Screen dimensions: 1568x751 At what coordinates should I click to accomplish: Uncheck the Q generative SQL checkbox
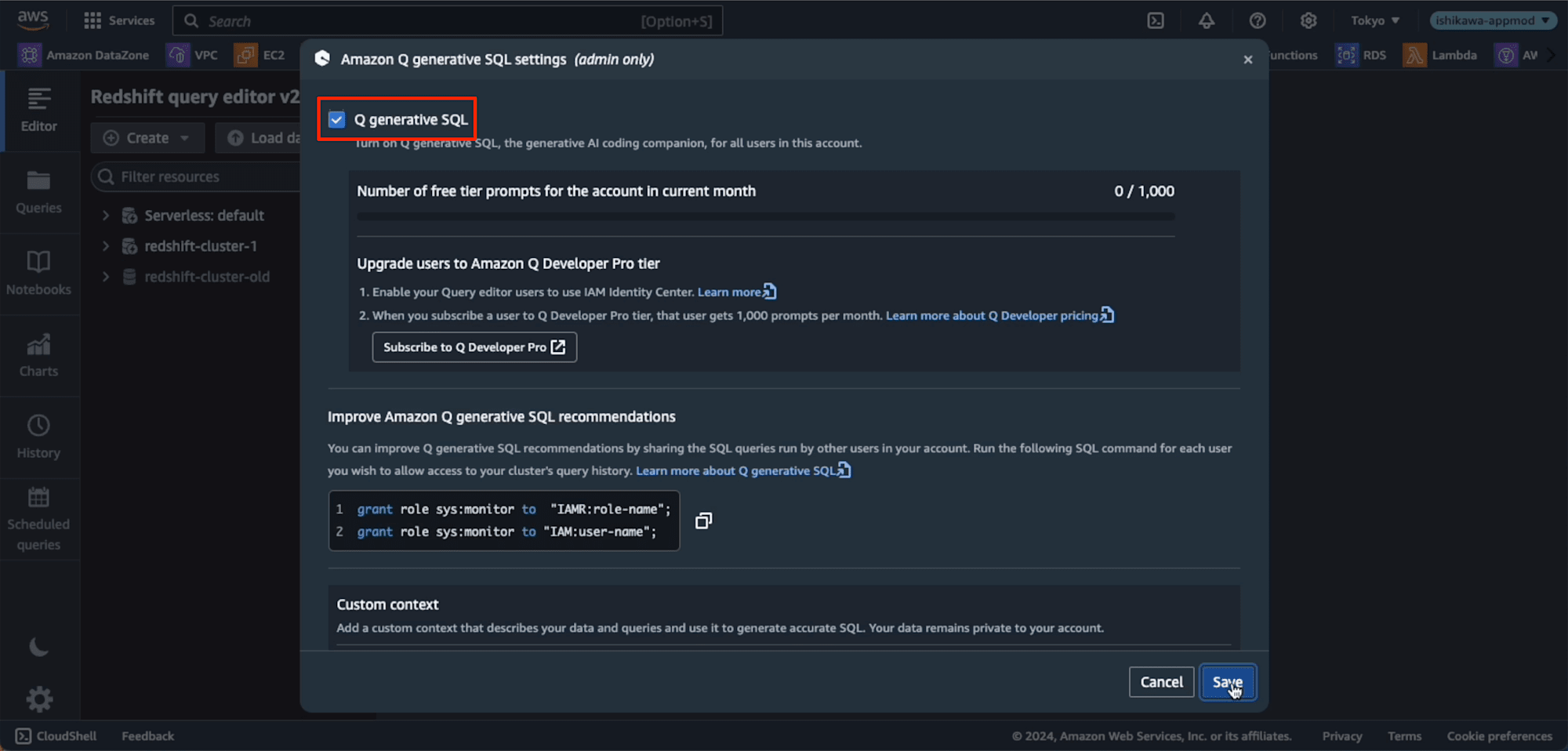336,119
